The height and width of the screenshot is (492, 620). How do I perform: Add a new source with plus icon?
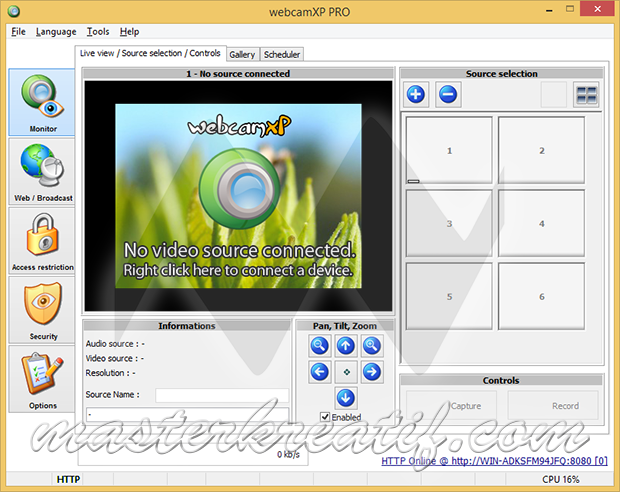[416, 95]
